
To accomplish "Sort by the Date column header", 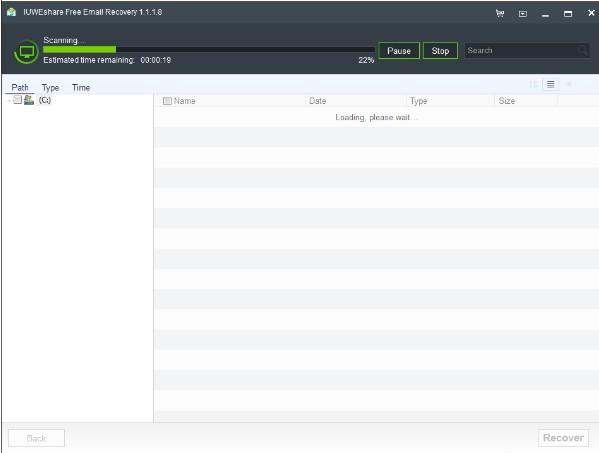I will point(317,101).
